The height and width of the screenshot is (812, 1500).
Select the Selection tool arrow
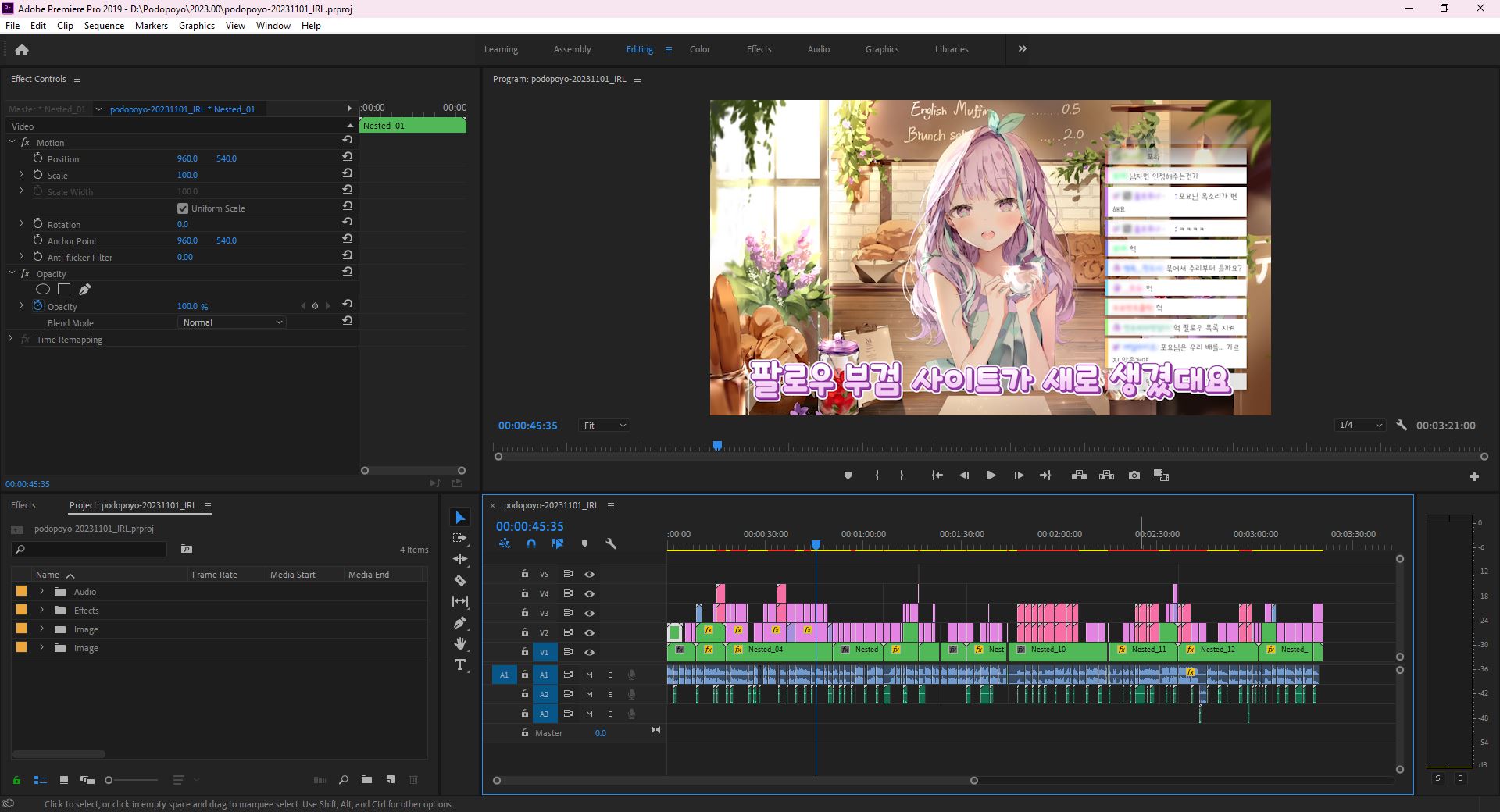pyautogui.click(x=460, y=518)
